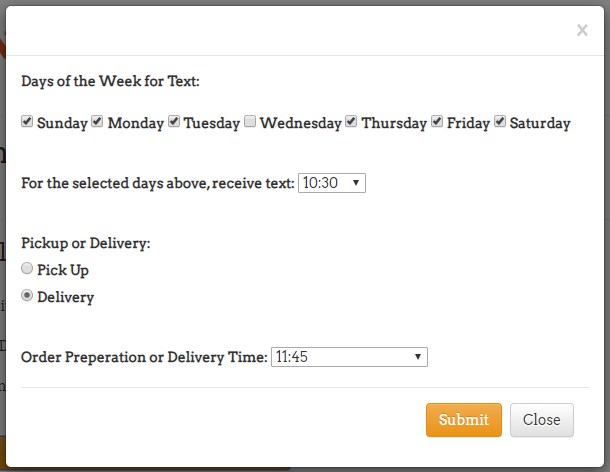The image size is (610, 472).
Task: Close the dialog with the X icon
Action: pyautogui.click(x=582, y=30)
